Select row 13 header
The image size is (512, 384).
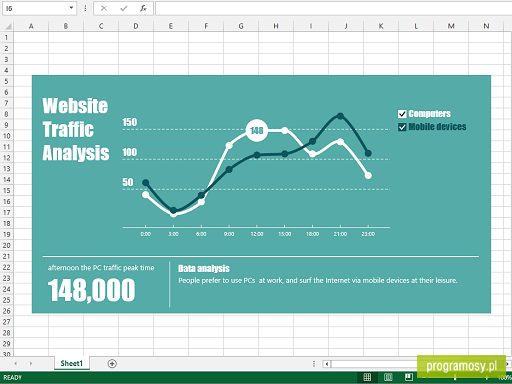[x=6, y=169]
